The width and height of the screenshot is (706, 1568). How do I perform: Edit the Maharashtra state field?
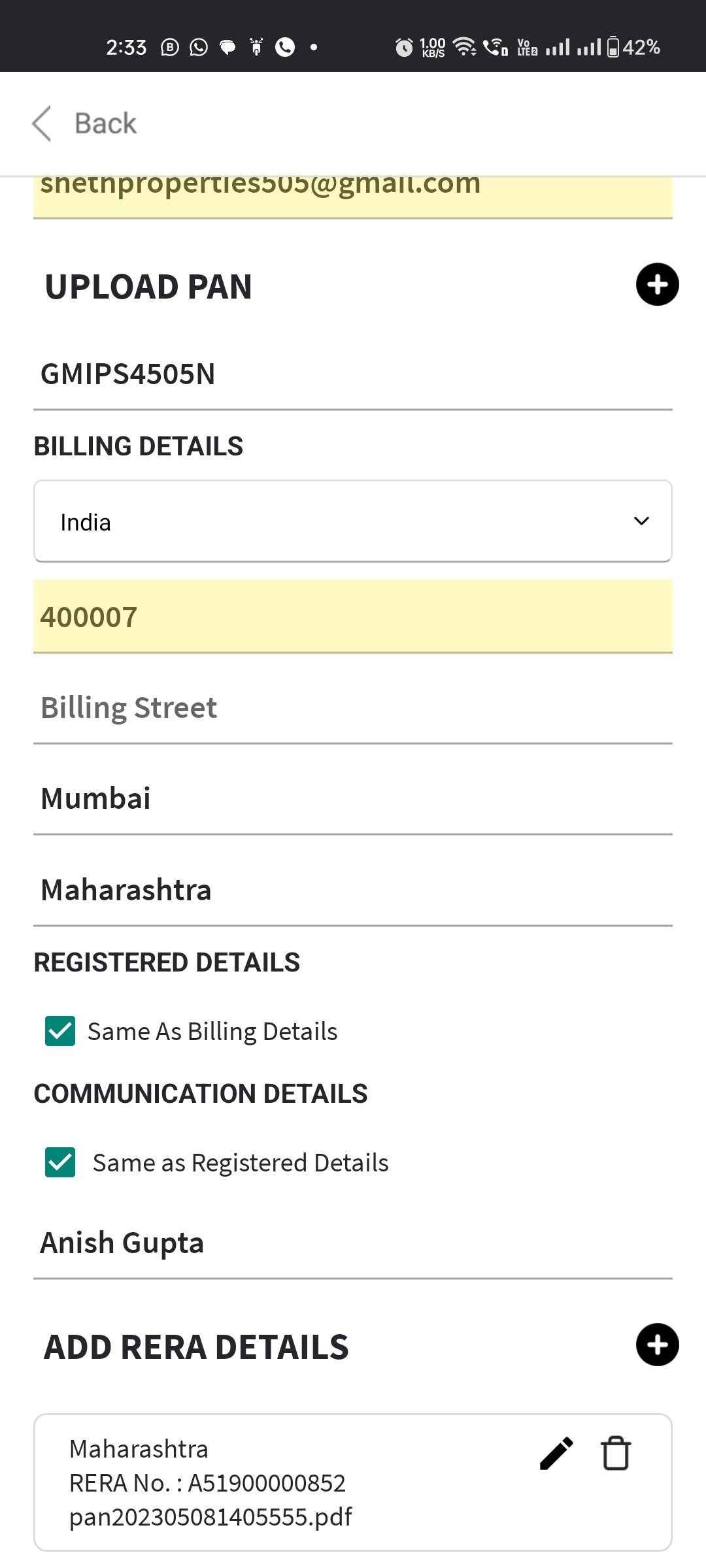[353, 890]
